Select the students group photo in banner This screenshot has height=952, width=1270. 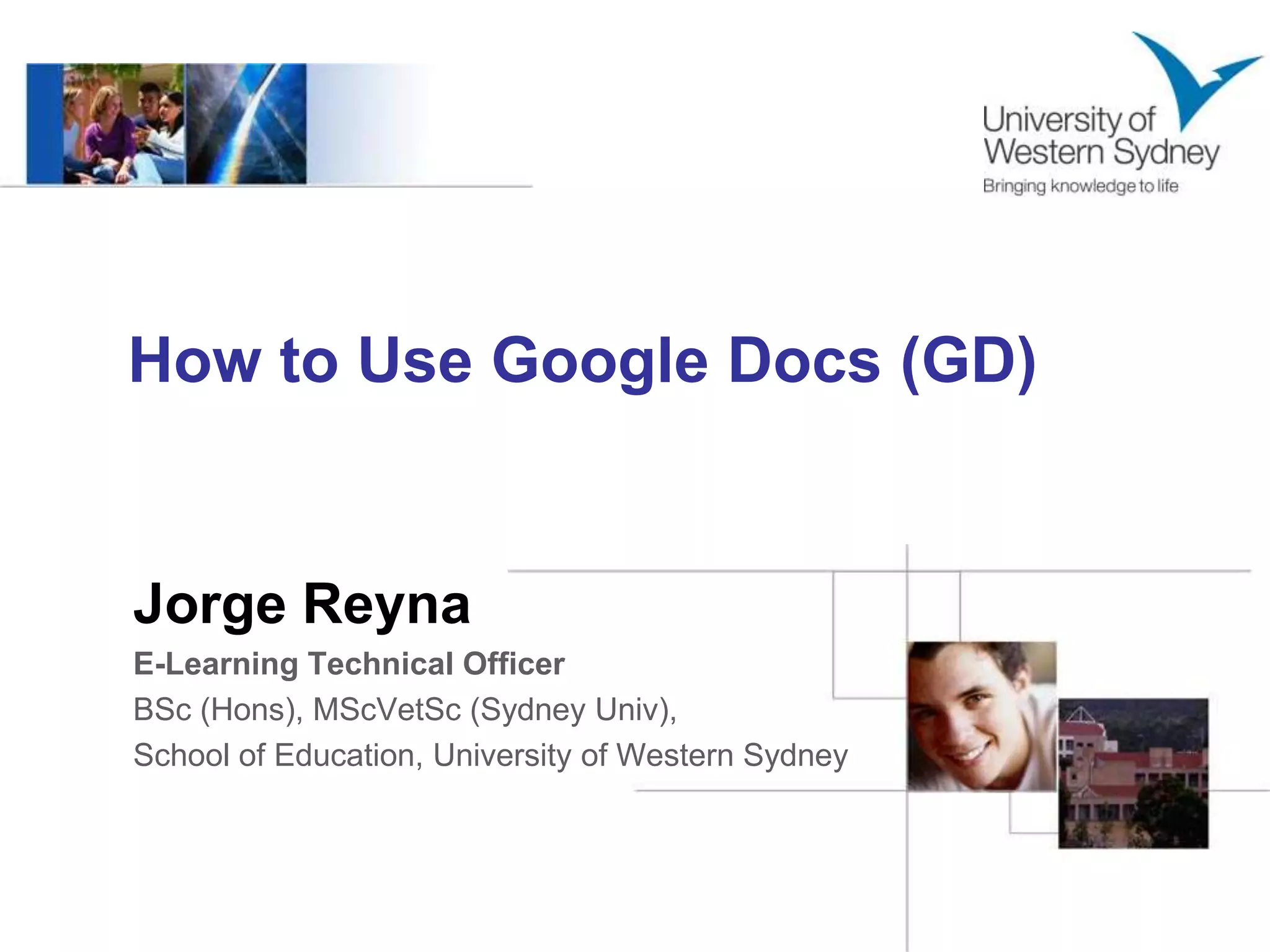coord(123,124)
